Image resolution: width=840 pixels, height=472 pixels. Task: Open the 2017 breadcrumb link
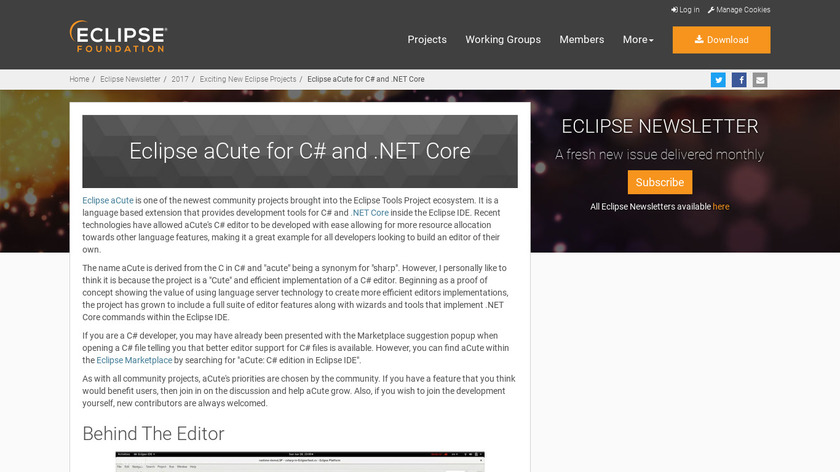tap(180, 79)
